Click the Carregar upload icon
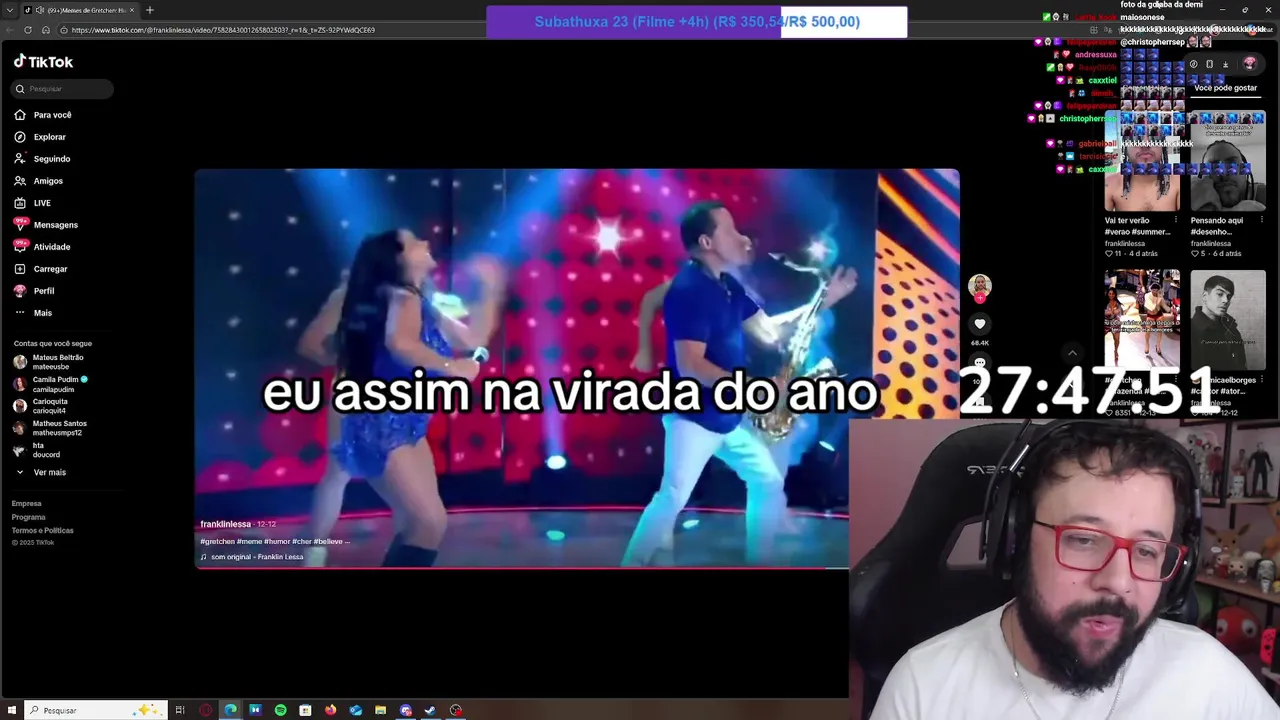Screen dimensions: 1280x720 tap(20, 269)
